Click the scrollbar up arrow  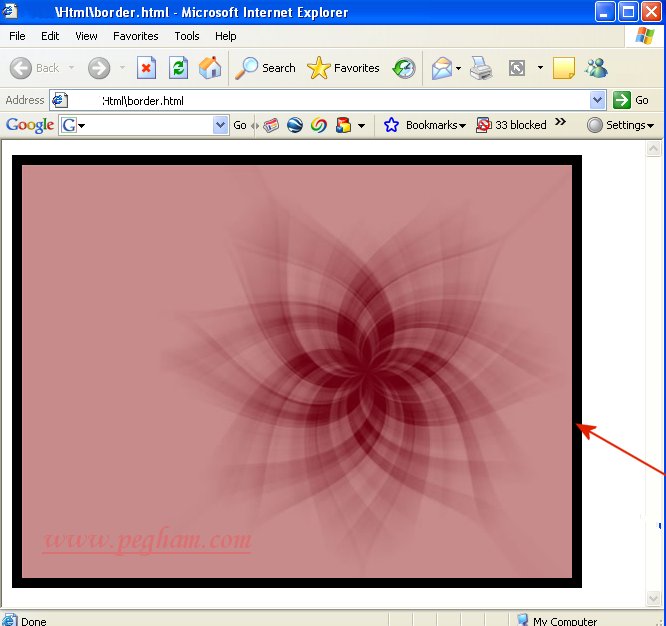(653, 149)
